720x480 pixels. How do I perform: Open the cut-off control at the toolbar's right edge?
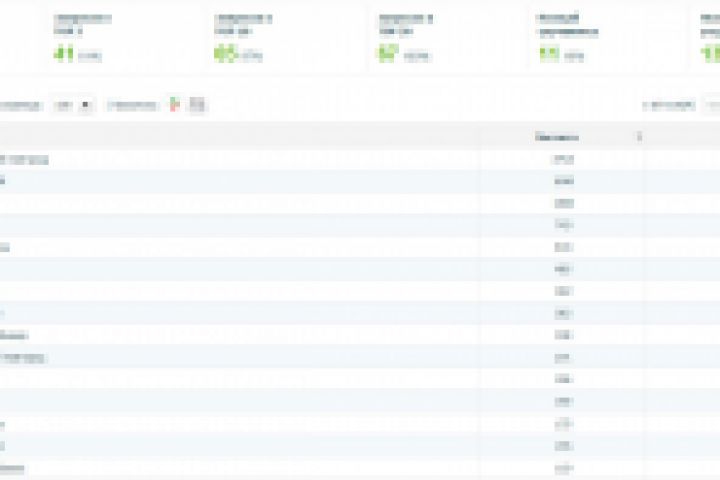(712, 106)
